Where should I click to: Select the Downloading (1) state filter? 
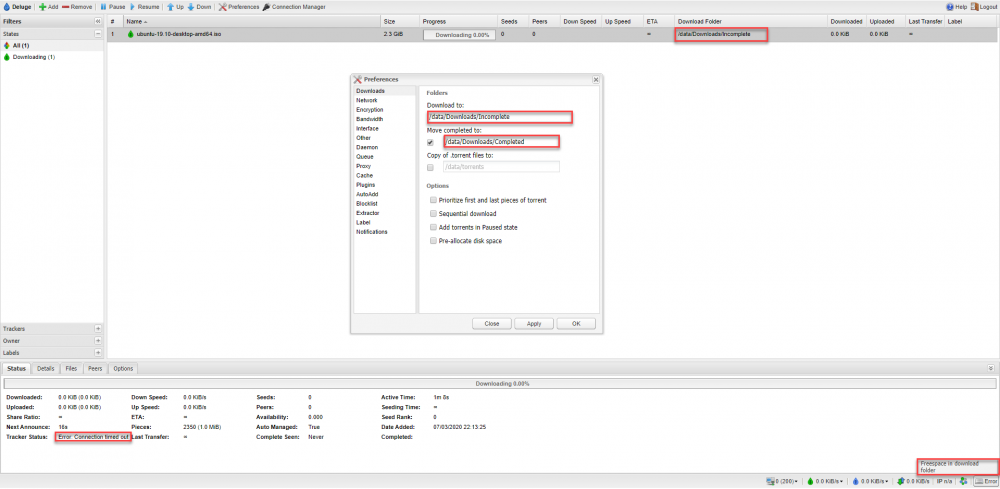[x=52, y=57]
